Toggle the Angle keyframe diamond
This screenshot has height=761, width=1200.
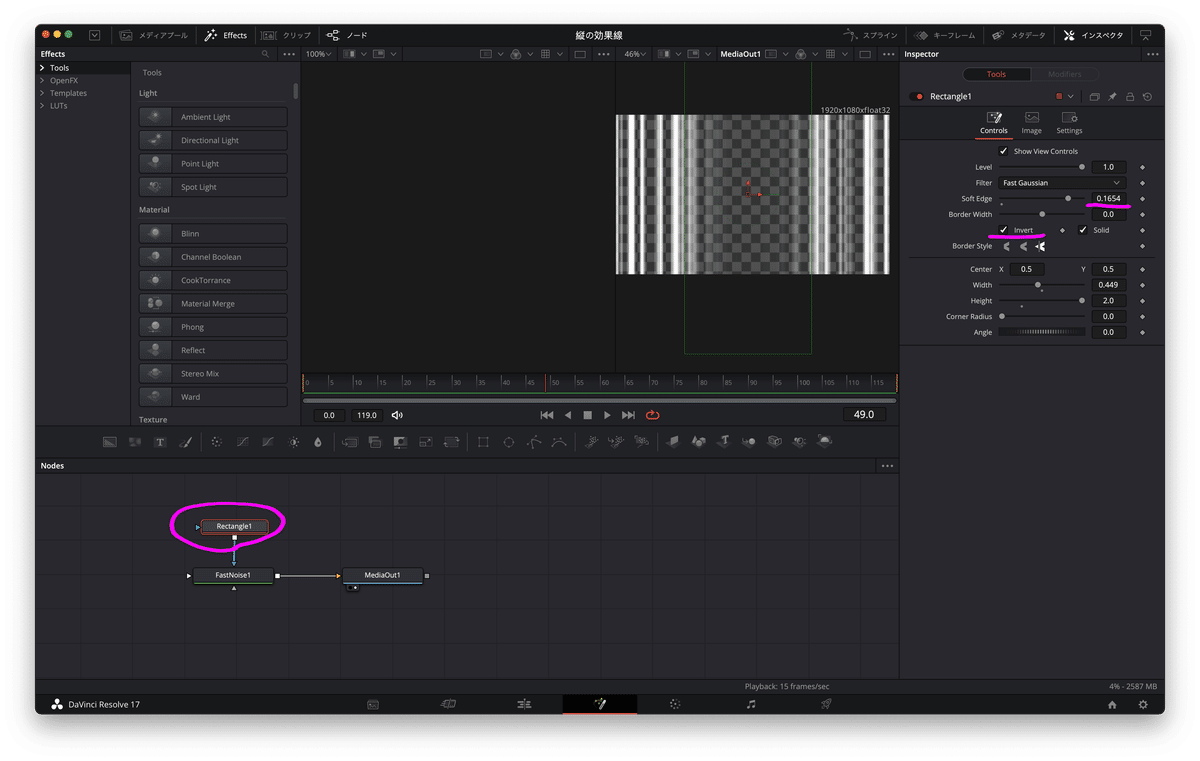[1143, 332]
